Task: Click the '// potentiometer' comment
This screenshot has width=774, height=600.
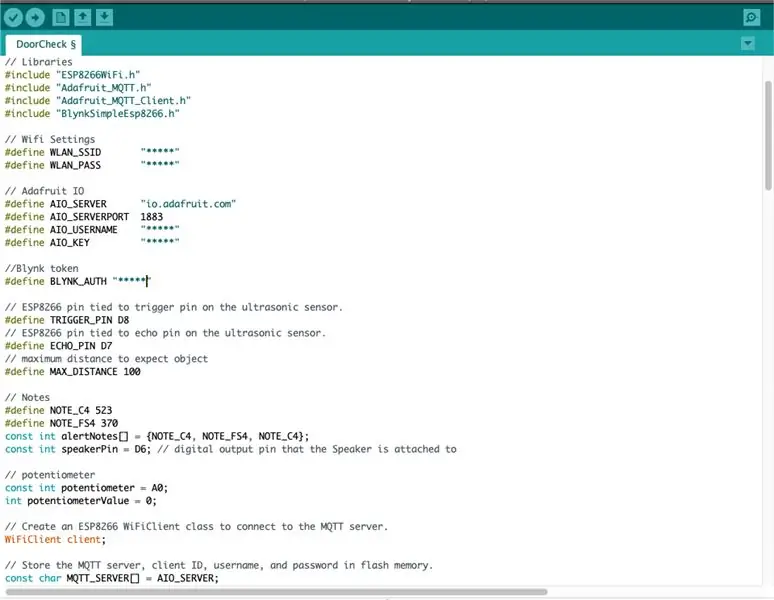Action: click(50, 475)
